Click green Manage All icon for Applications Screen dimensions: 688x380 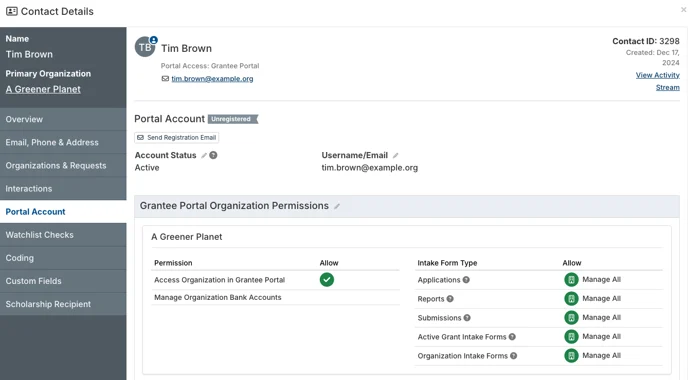tap(571, 280)
